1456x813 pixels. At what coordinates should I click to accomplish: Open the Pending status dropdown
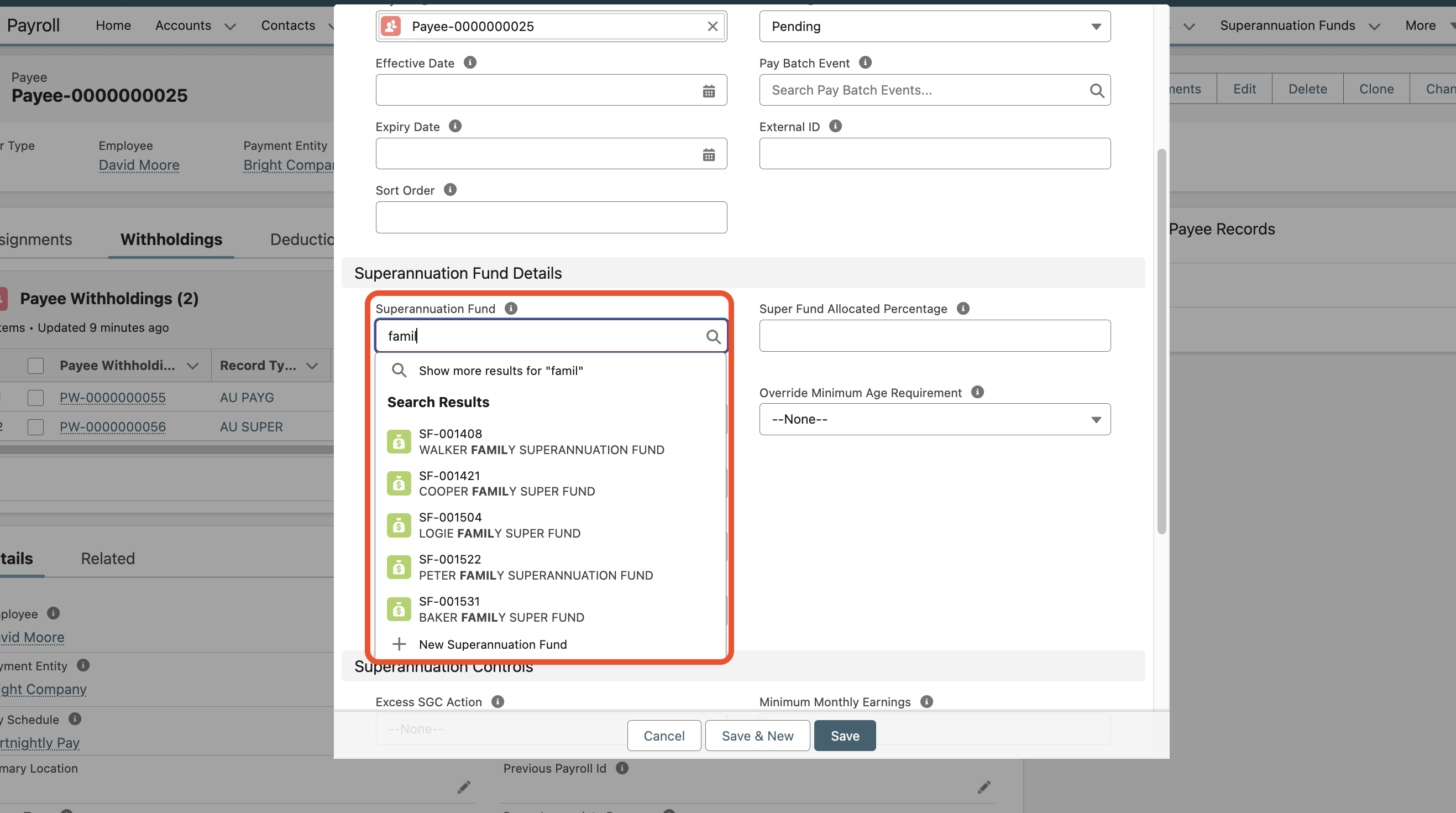pos(1097,26)
